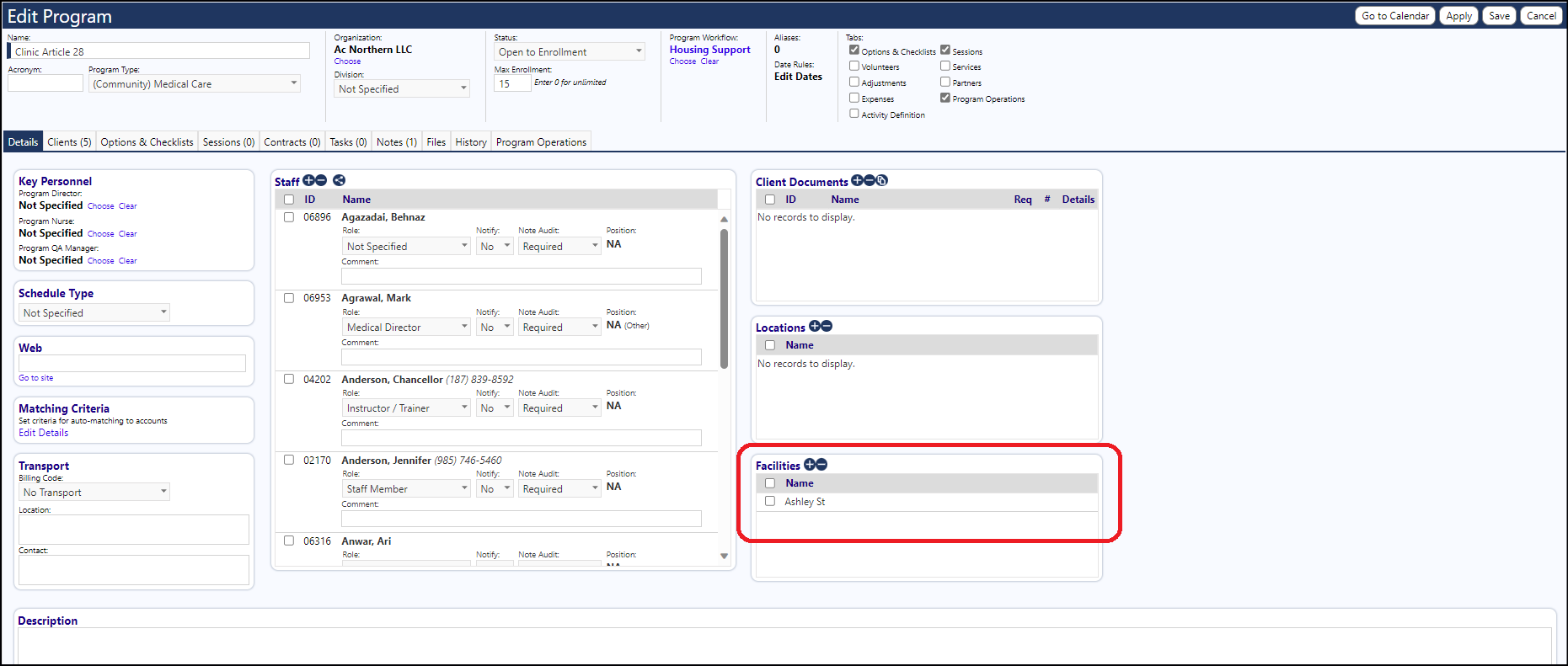
Task: Click the Apply button
Action: (1458, 15)
